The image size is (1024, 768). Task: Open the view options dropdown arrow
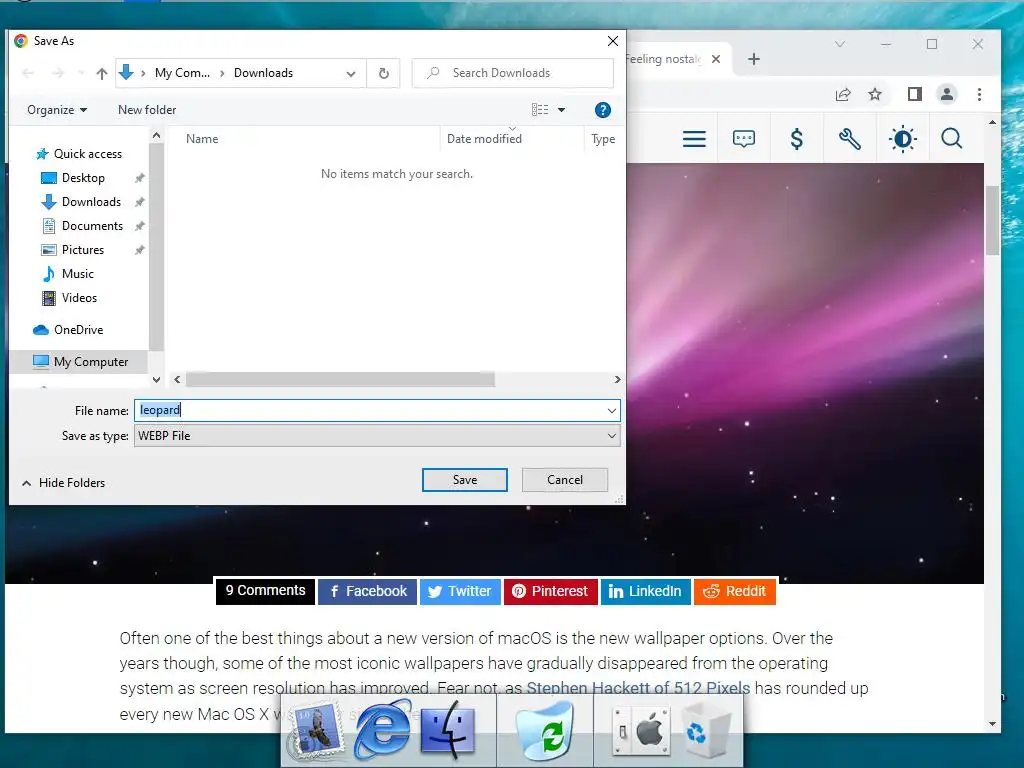click(561, 110)
